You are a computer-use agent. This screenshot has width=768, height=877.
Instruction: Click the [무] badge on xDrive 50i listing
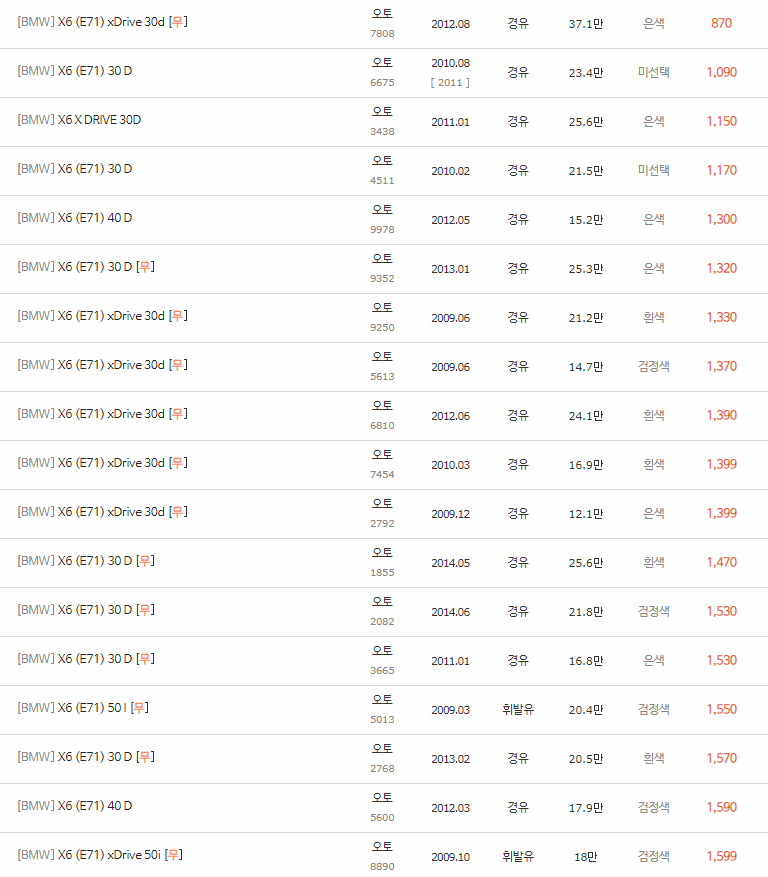coord(173,855)
